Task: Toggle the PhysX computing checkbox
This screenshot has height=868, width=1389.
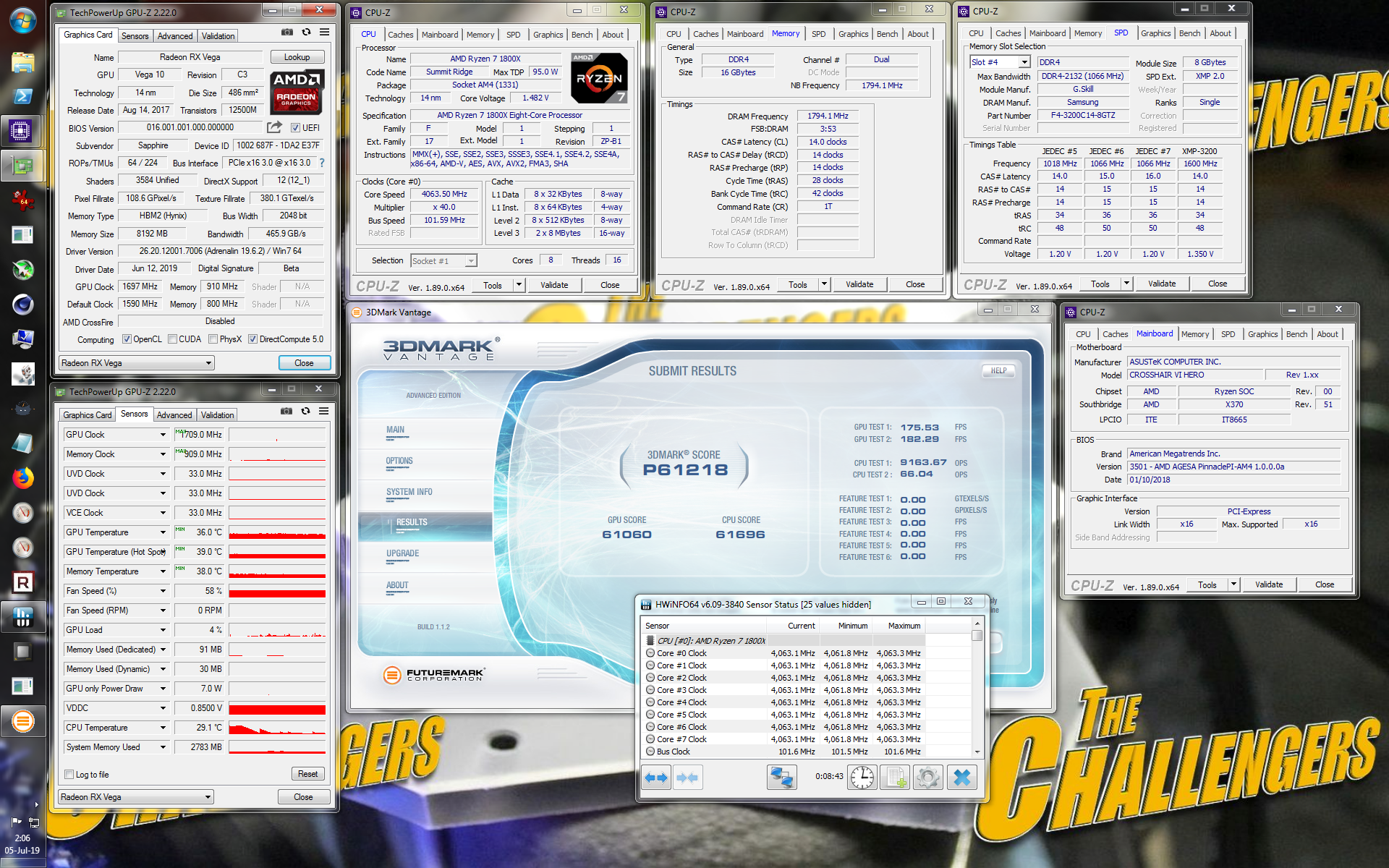Action: 213,339
